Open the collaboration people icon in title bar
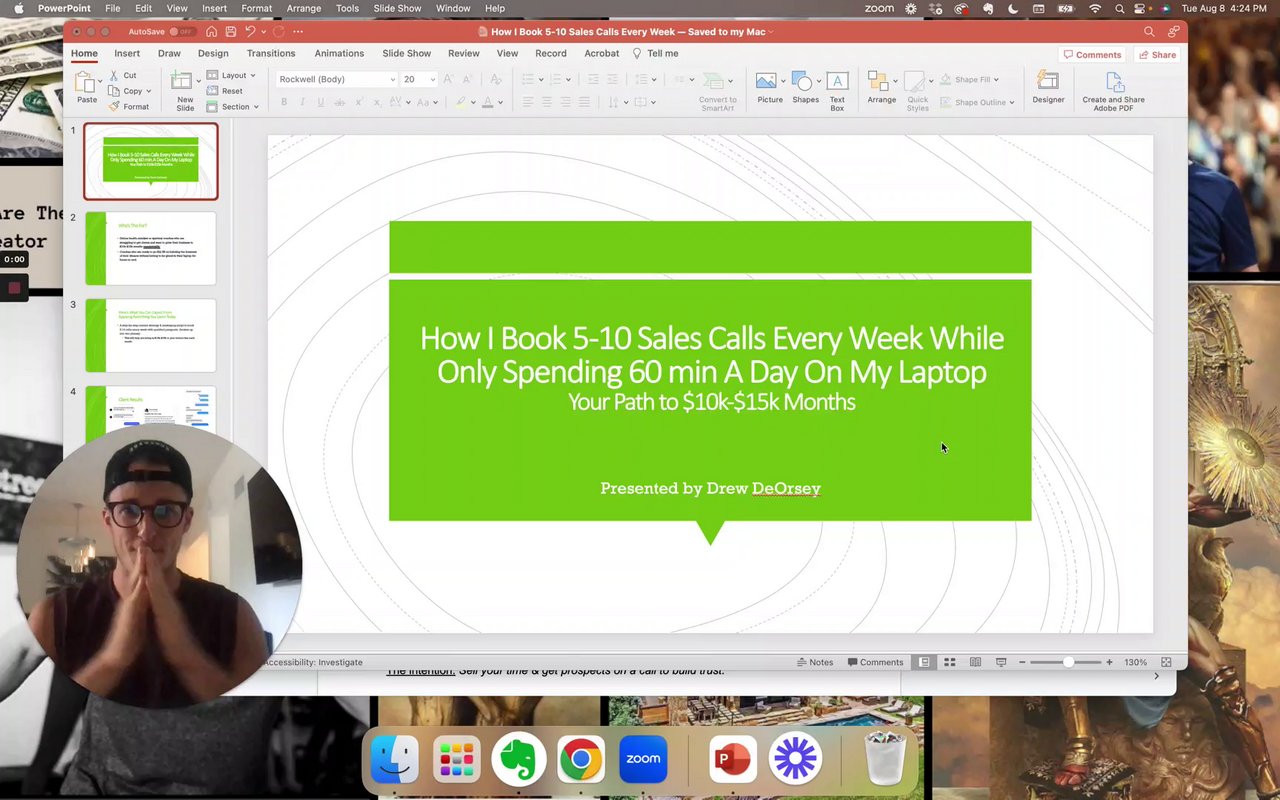This screenshot has height=800, width=1280. click(x=1173, y=32)
